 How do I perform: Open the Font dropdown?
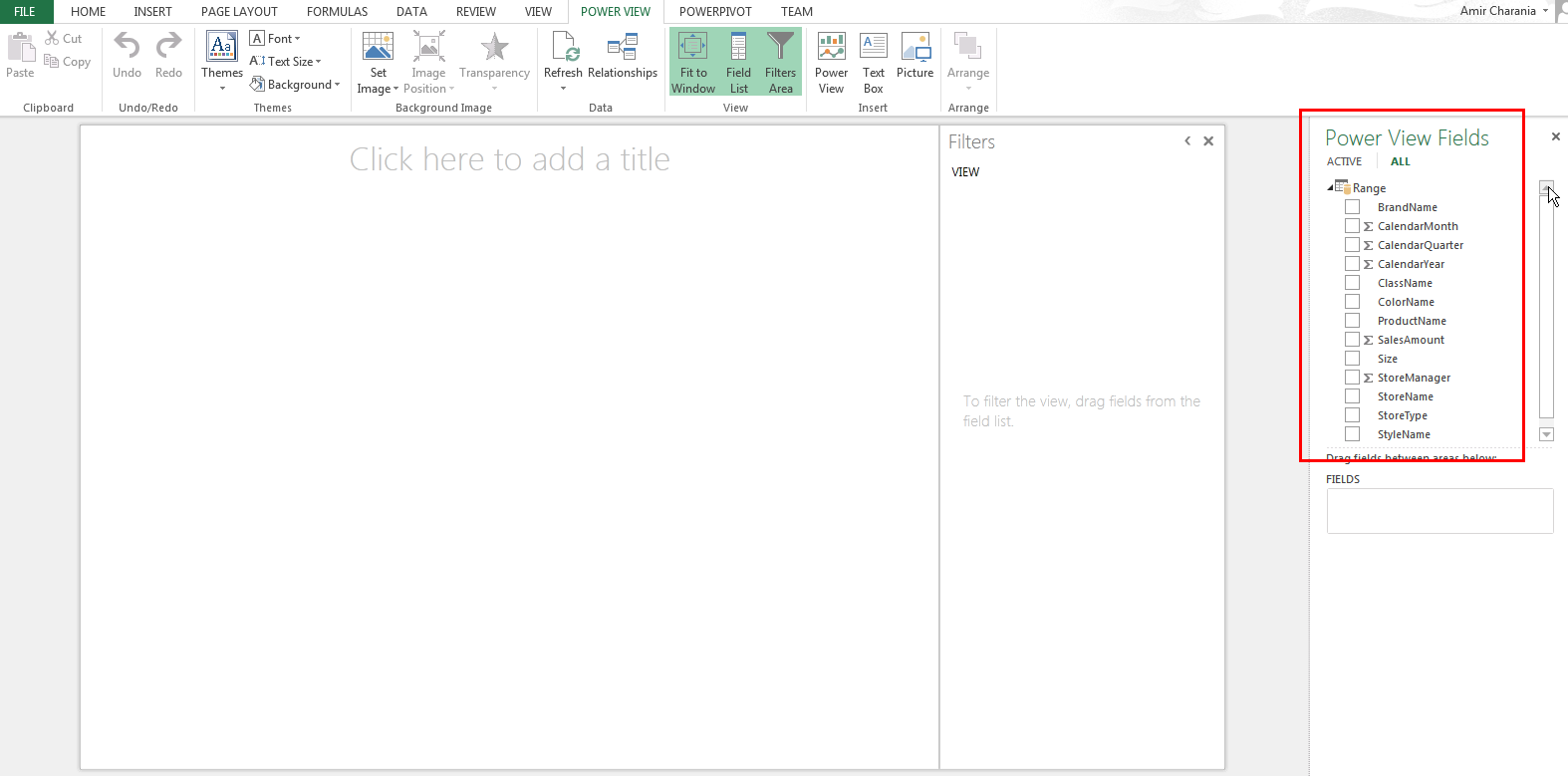275,39
